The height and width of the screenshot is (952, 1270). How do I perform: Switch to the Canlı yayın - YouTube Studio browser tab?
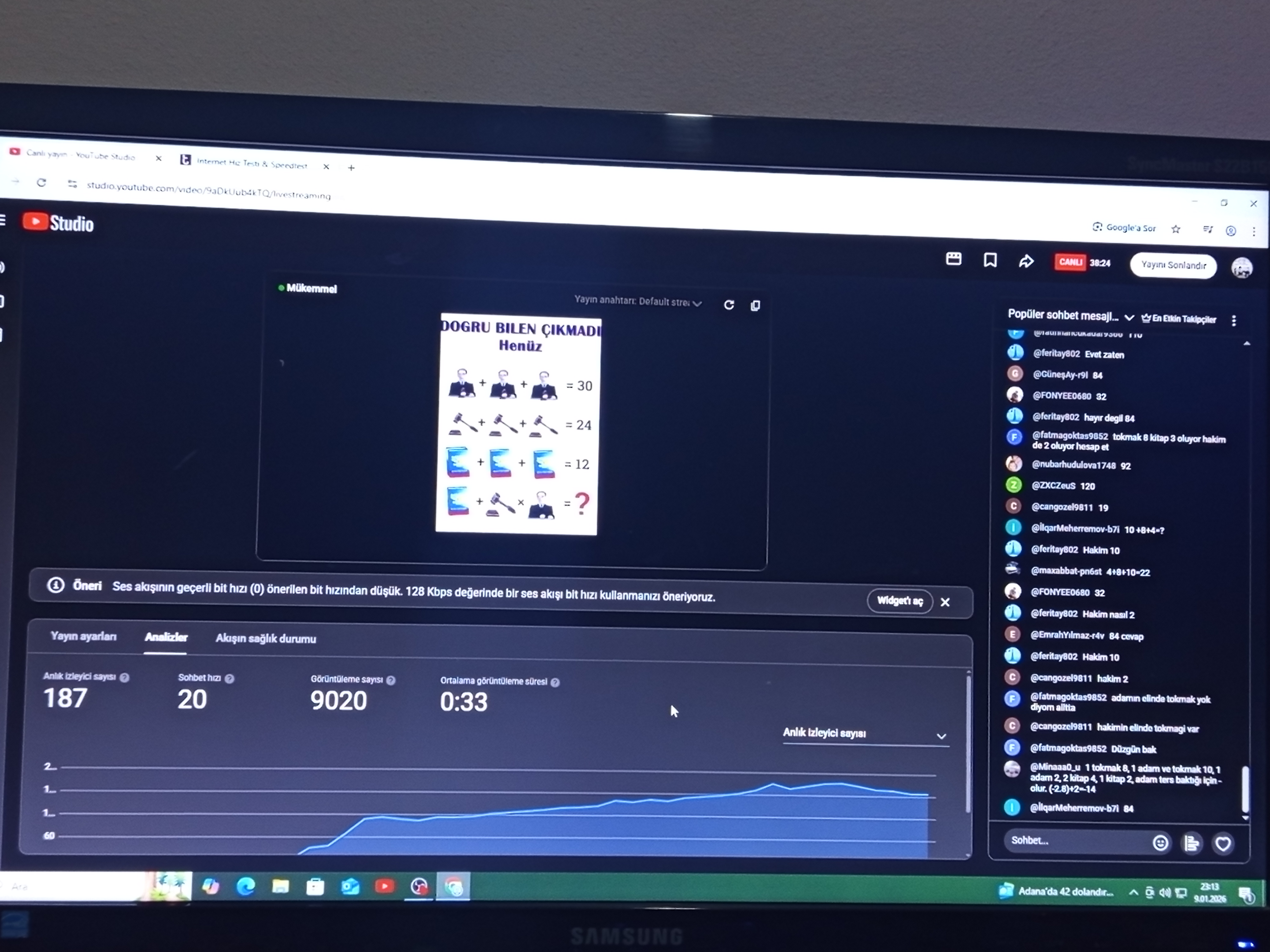80,155
